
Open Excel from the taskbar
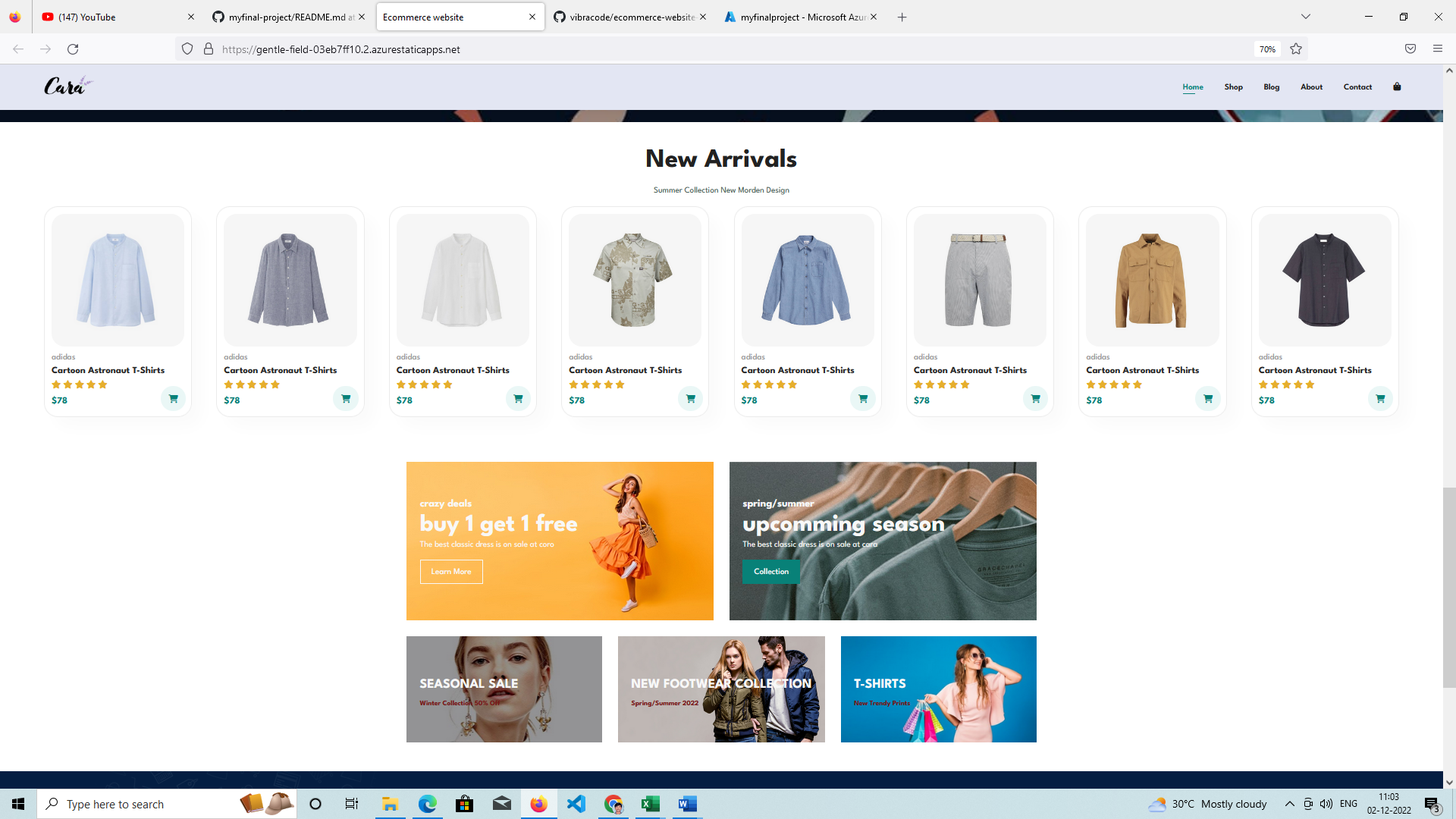coord(650,804)
